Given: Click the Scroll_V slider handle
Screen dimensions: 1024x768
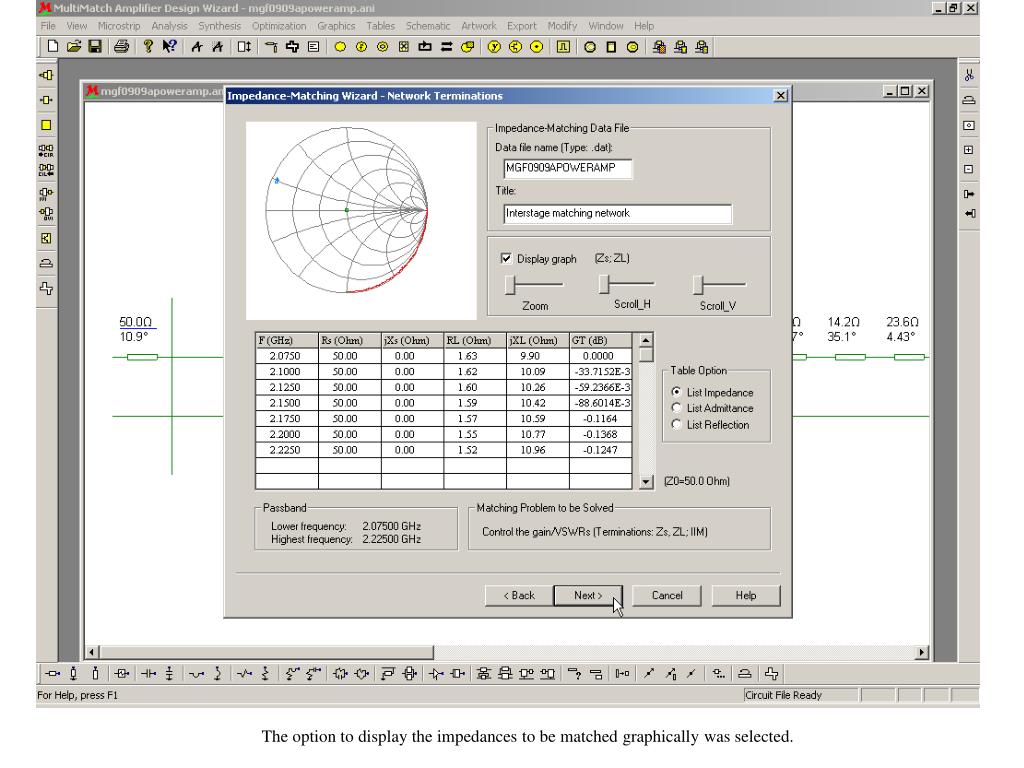Looking at the screenshot, I should [698, 285].
